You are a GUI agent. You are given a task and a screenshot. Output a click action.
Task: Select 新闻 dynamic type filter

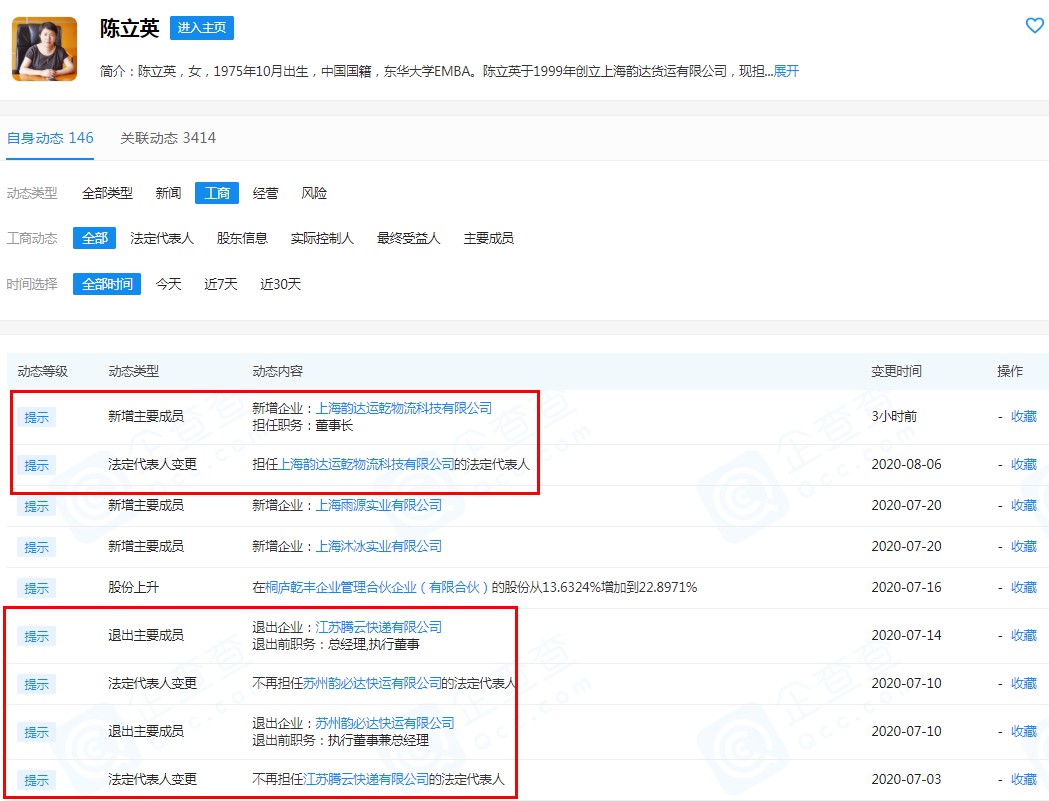[x=168, y=193]
